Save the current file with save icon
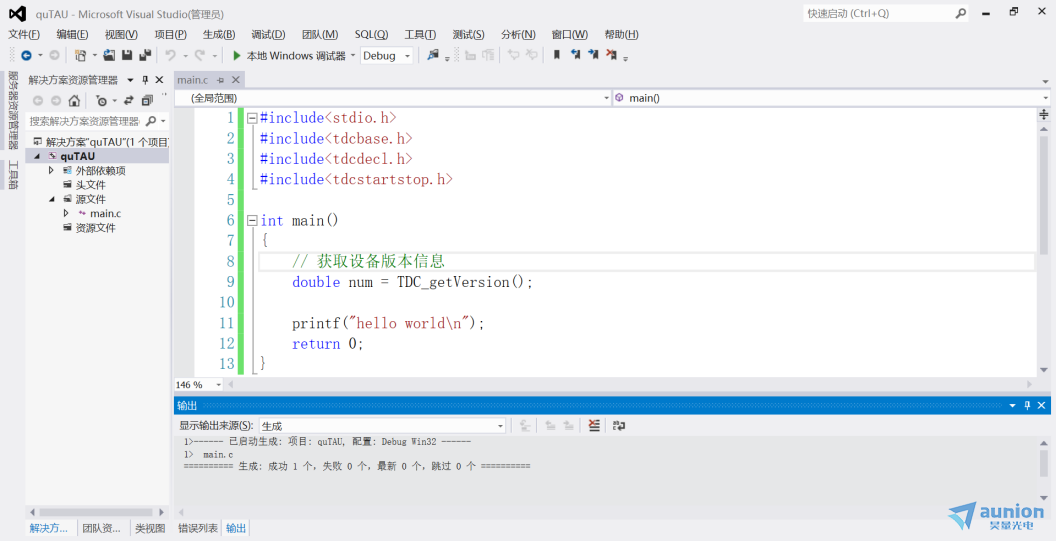Image resolution: width=1056 pixels, height=541 pixels. click(x=127, y=55)
